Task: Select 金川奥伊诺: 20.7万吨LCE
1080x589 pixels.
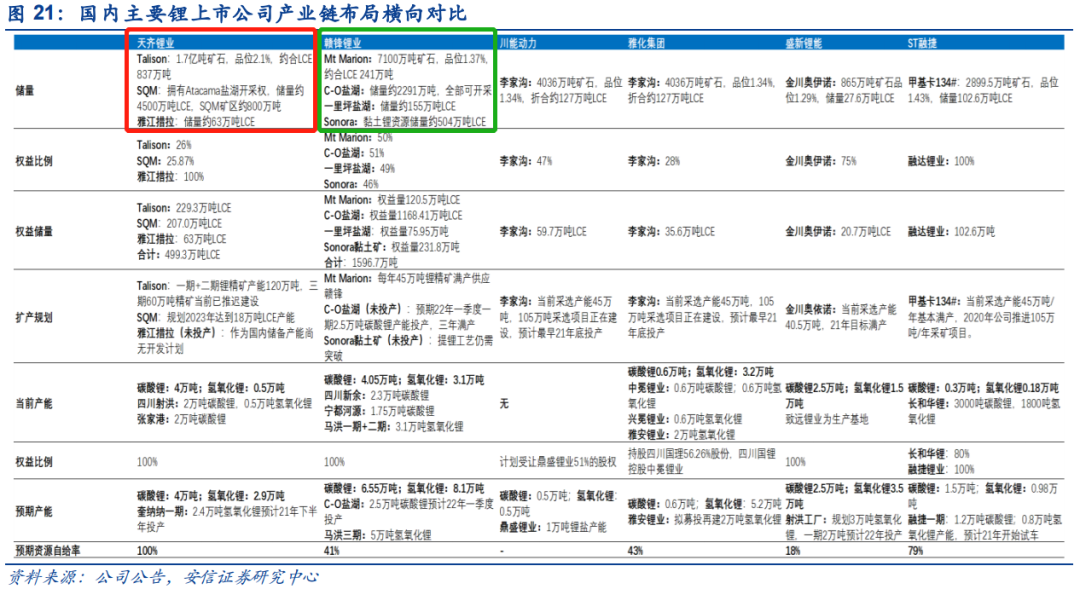Action: tap(838, 231)
